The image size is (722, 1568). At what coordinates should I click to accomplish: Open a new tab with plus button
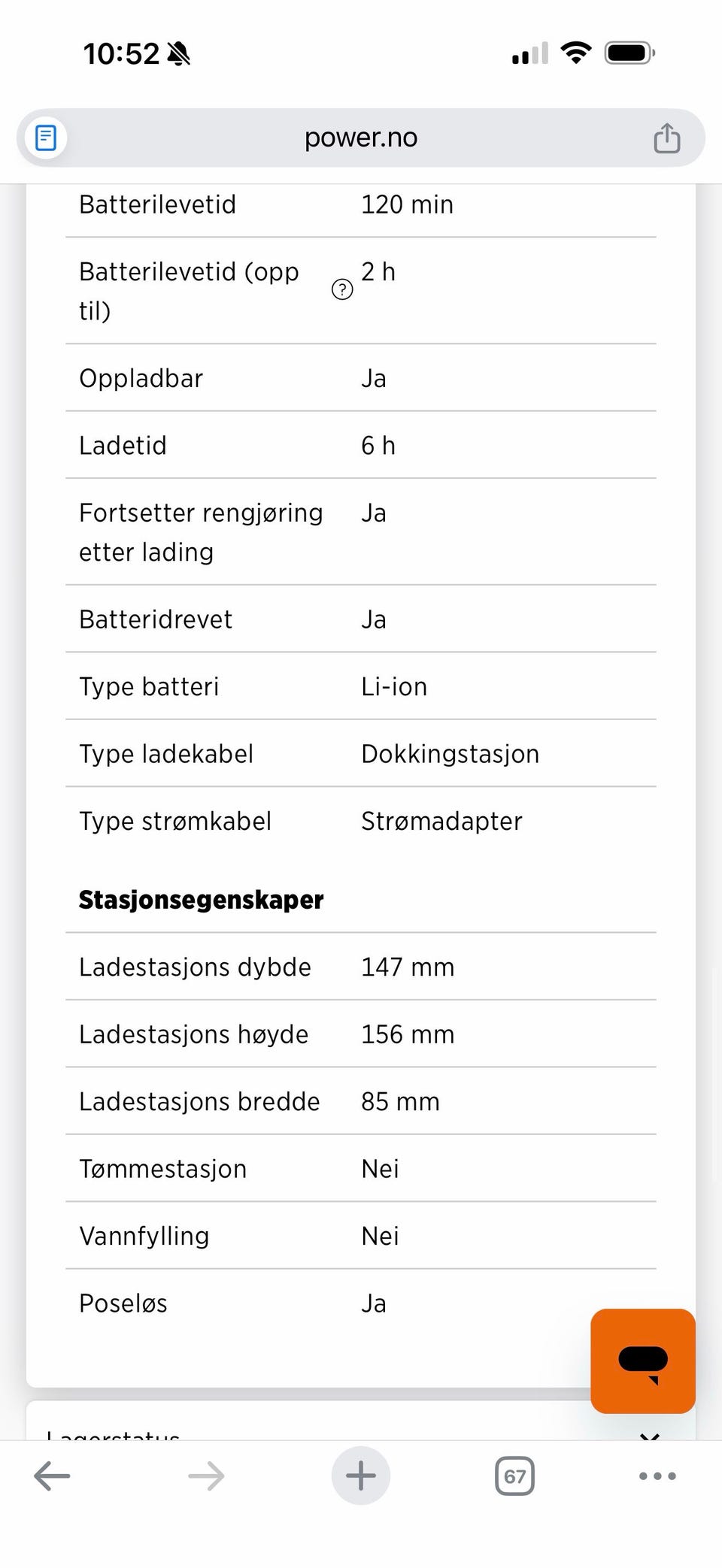(x=361, y=1476)
